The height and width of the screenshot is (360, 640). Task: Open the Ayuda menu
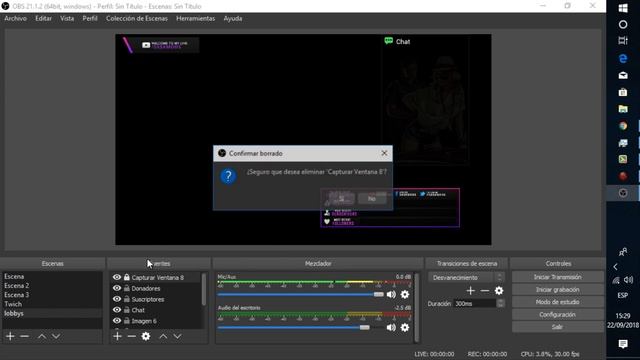pos(233,18)
